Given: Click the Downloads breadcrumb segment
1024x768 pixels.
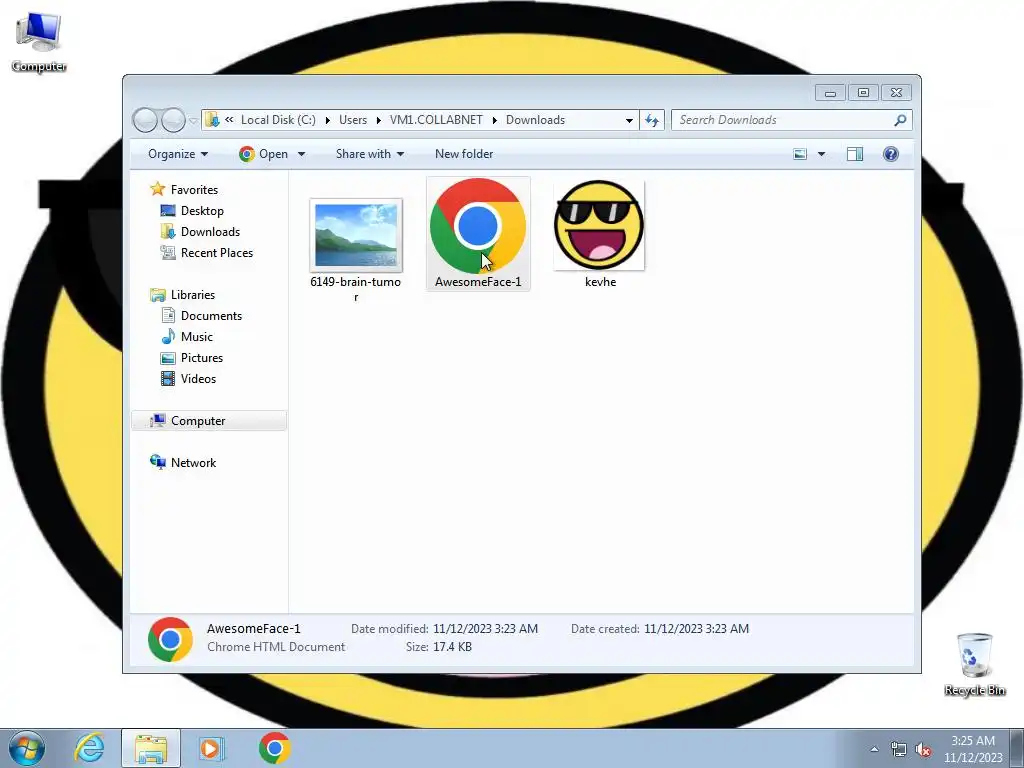Looking at the screenshot, I should (x=536, y=120).
